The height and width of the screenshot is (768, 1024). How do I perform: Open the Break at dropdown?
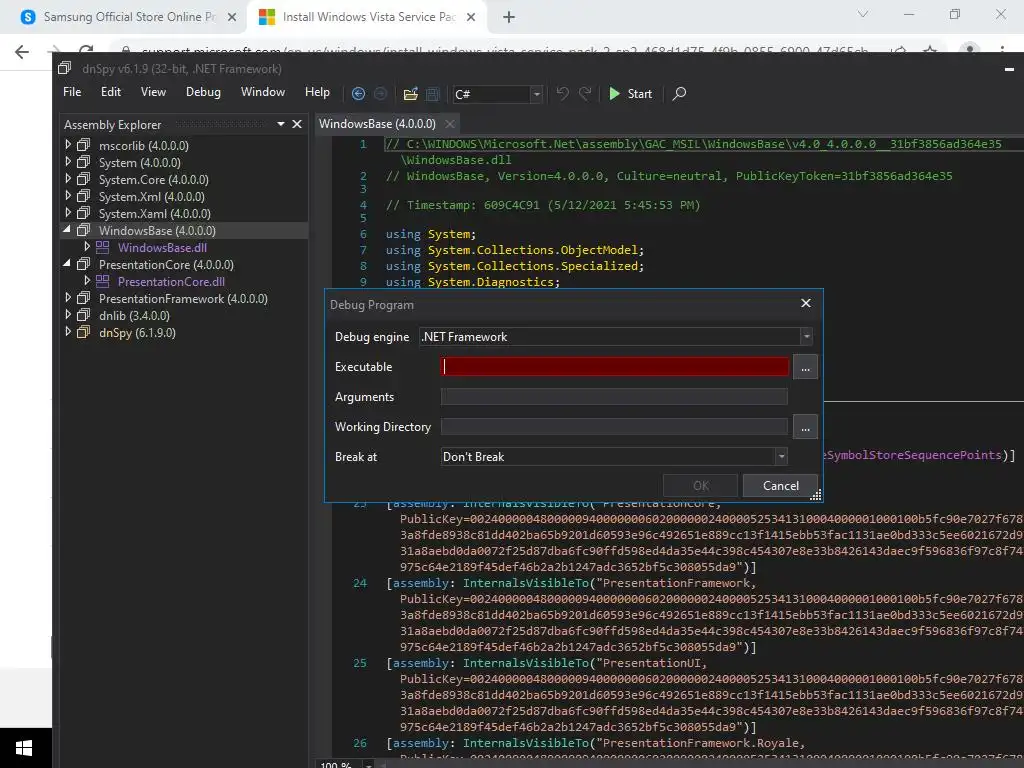click(x=614, y=456)
